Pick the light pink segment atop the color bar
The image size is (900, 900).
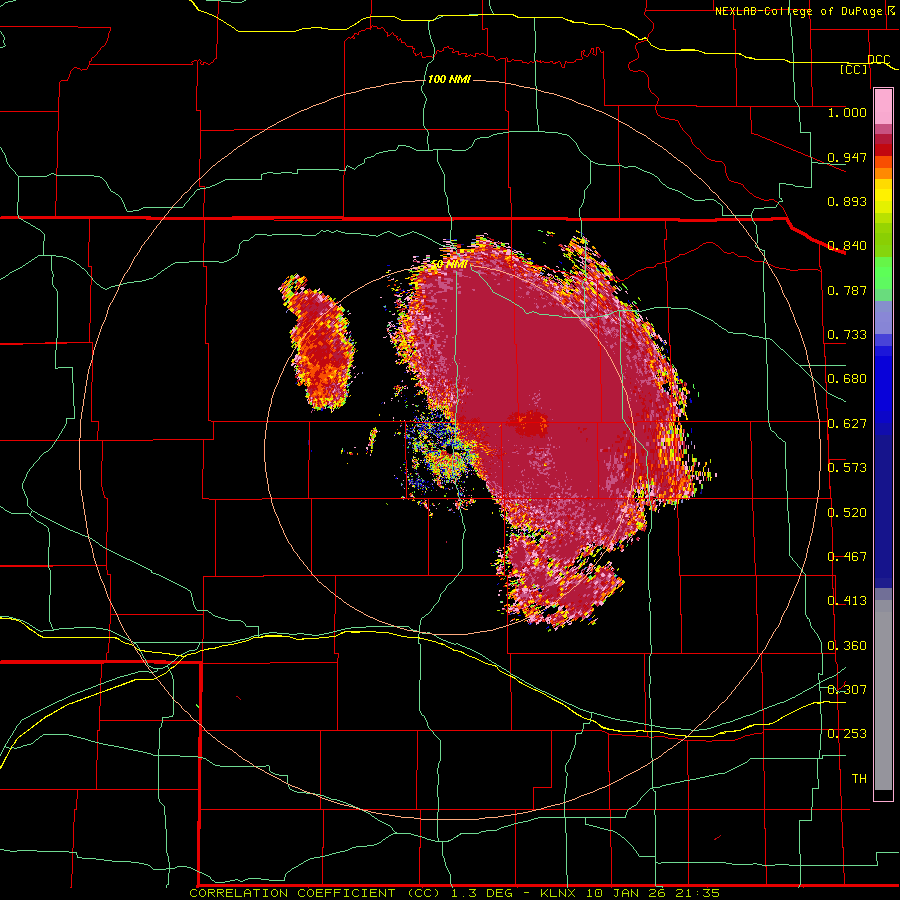click(x=883, y=107)
